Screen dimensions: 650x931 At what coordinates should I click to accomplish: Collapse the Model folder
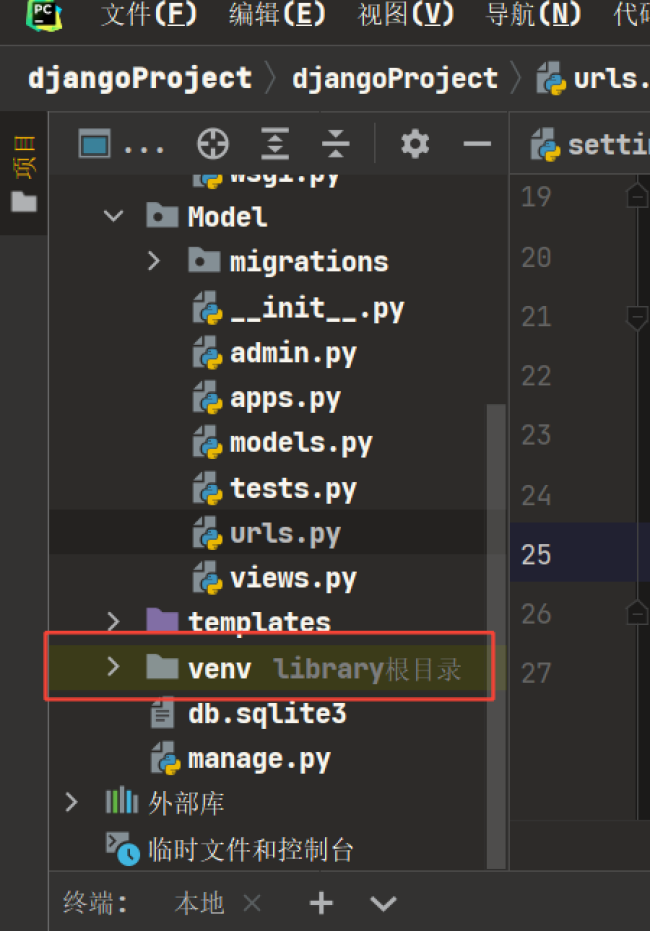[x=114, y=216]
